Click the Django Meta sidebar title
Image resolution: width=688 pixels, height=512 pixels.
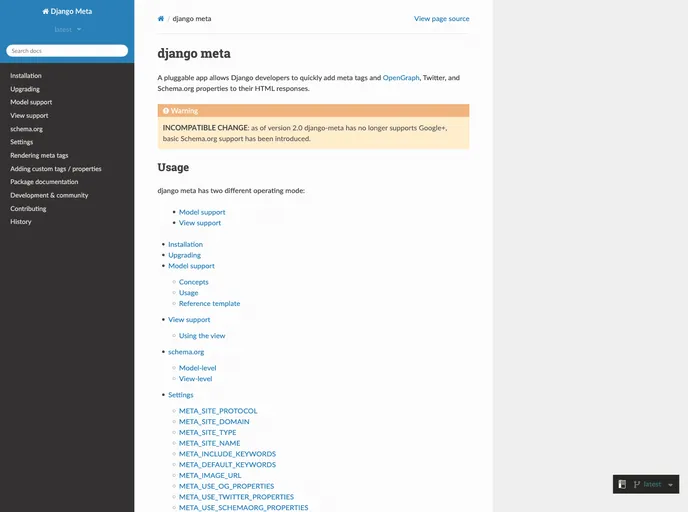point(67,11)
